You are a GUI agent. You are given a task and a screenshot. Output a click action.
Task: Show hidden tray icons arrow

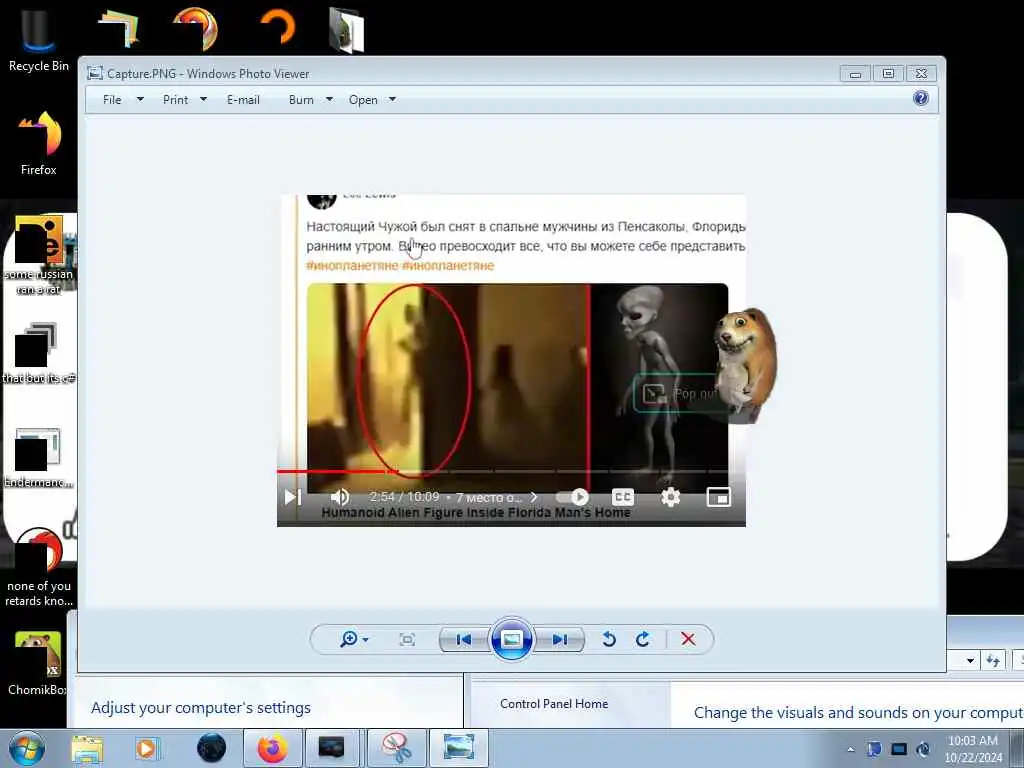point(850,749)
